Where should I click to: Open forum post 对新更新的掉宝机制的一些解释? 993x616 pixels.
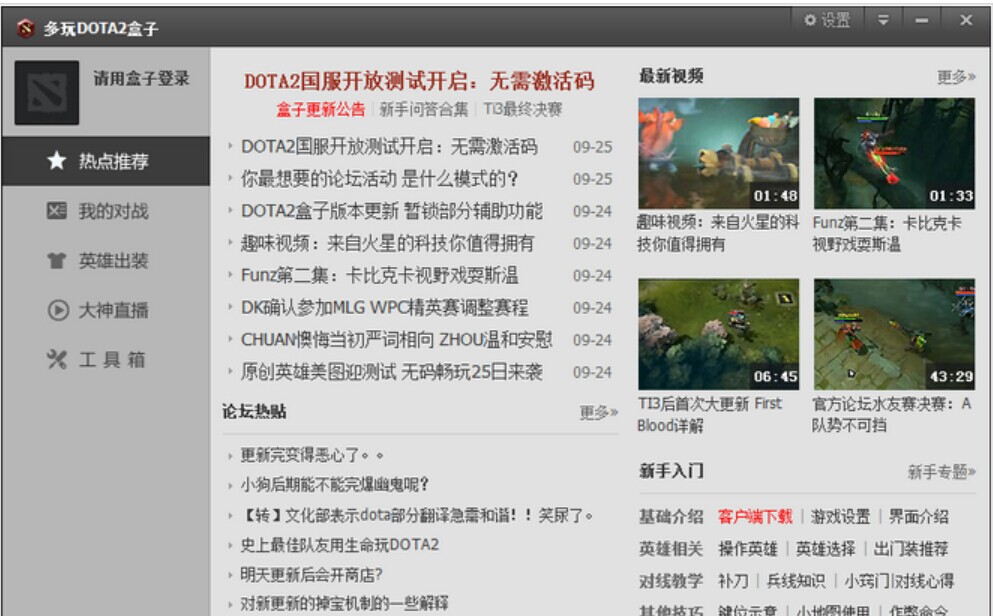(x=344, y=603)
